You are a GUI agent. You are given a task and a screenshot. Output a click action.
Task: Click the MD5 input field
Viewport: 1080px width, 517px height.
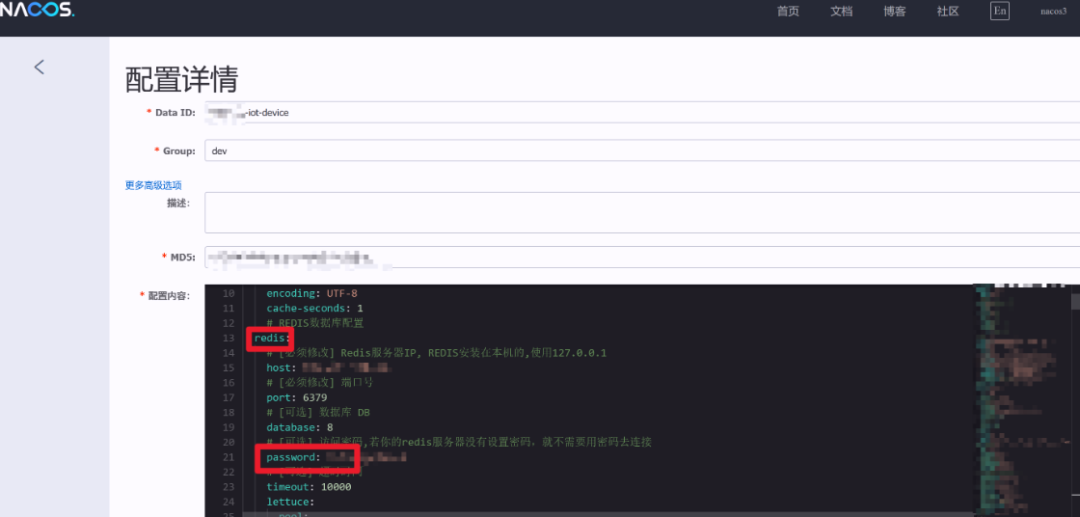[642, 257]
